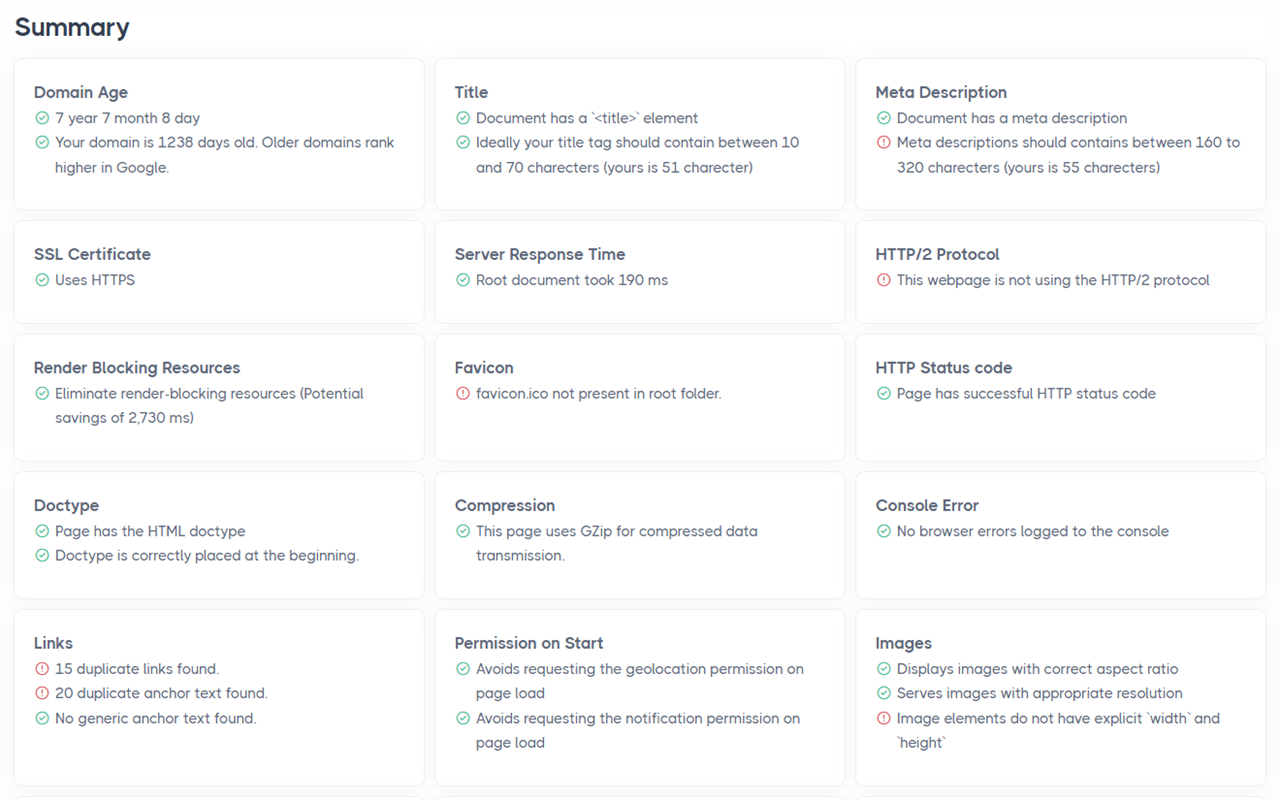Click the warning icon next to HTTP/2 protocol message
The image size is (1280, 800).
click(x=883, y=280)
